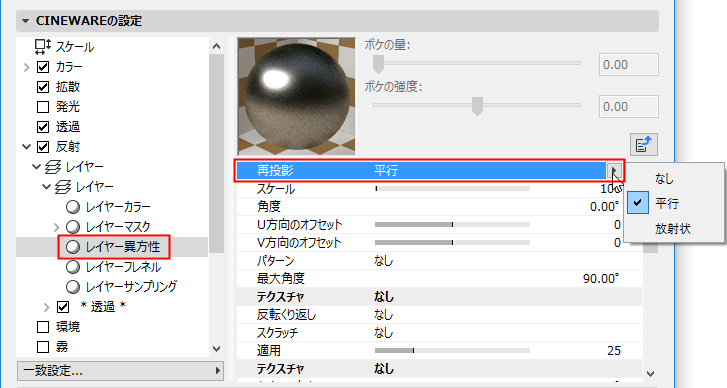Screen dimensions: 727x388
Task: Enable the 環境 checkbox
Action: click(43, 327)
